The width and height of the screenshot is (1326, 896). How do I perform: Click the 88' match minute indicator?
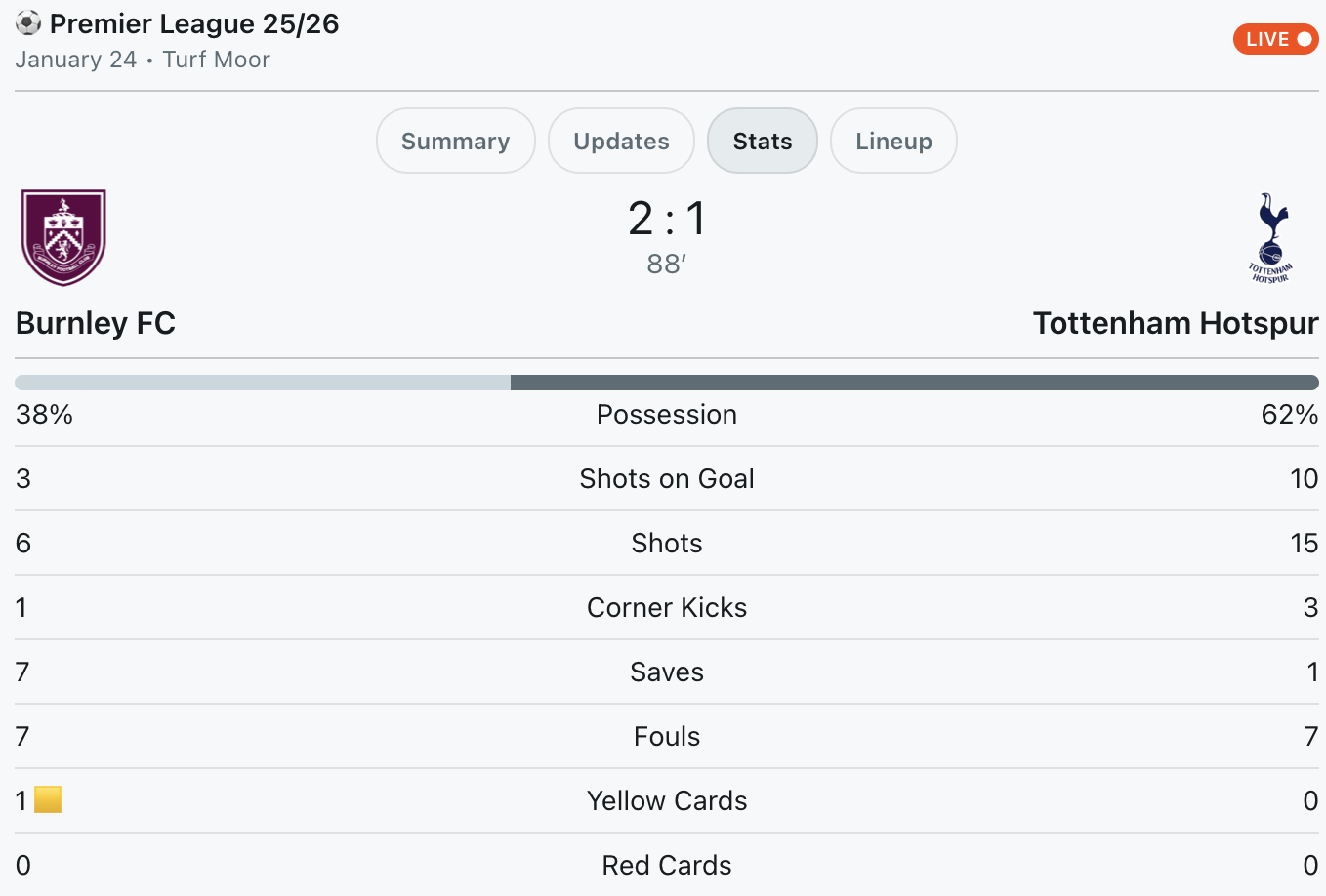point(667,265)
